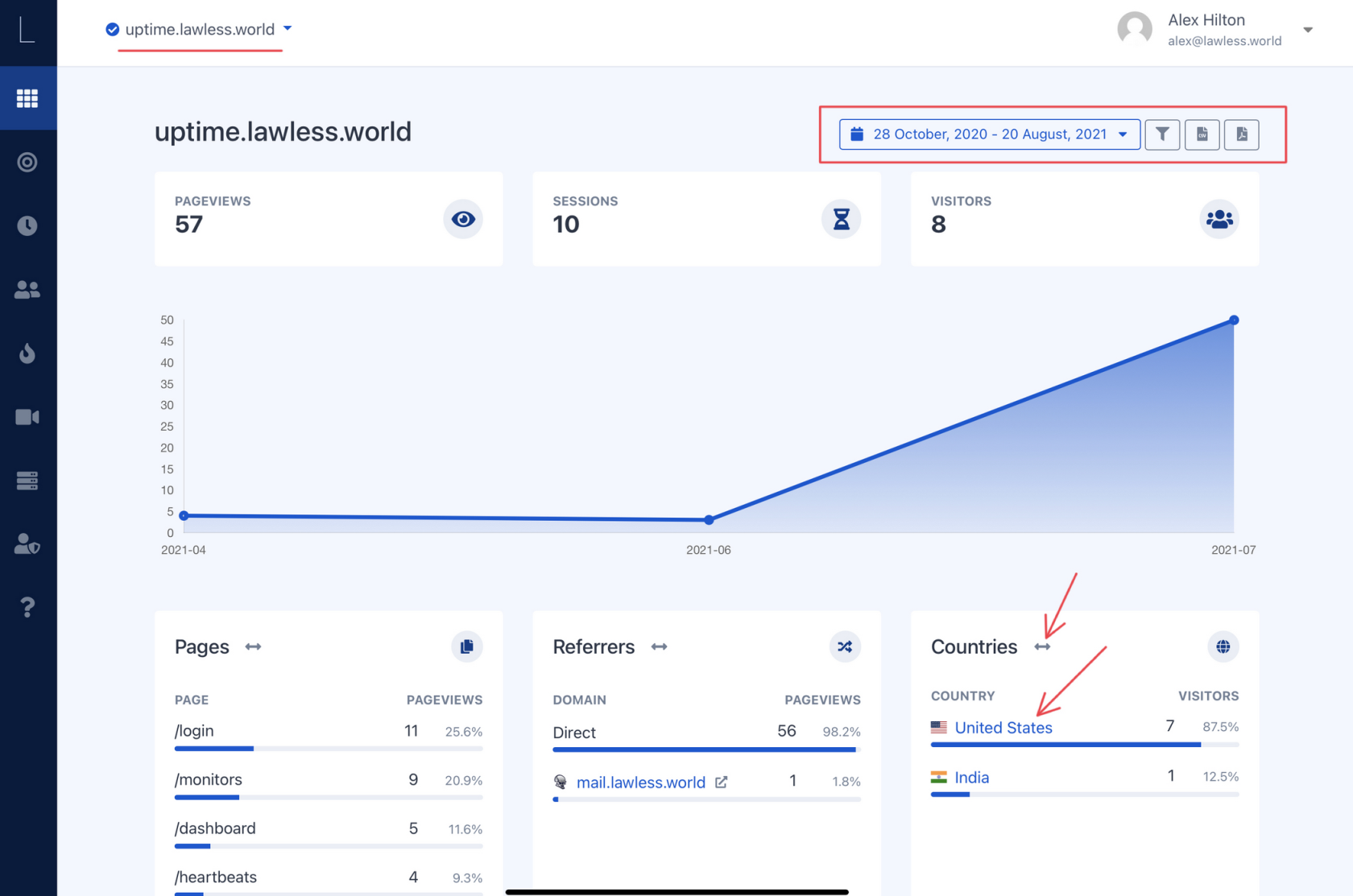Viewport: 1353px width, 896px height.
Task: Open Alex Hilton account dropdown arrow
Action: pos(1308,30)
